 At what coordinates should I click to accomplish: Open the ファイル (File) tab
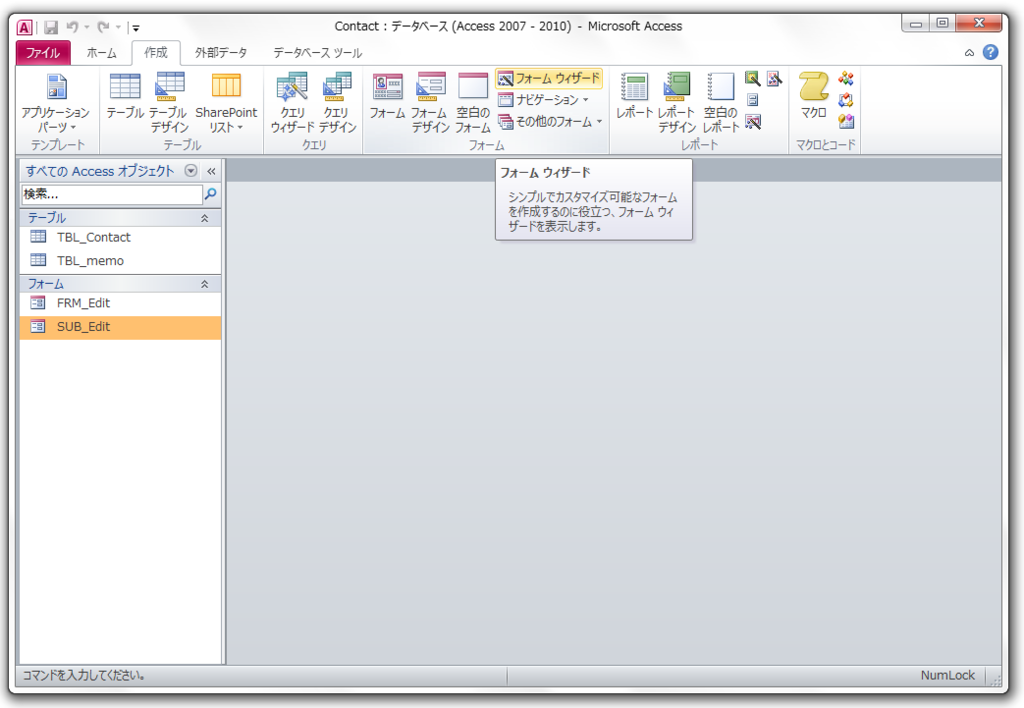click(x=42, y=53)
